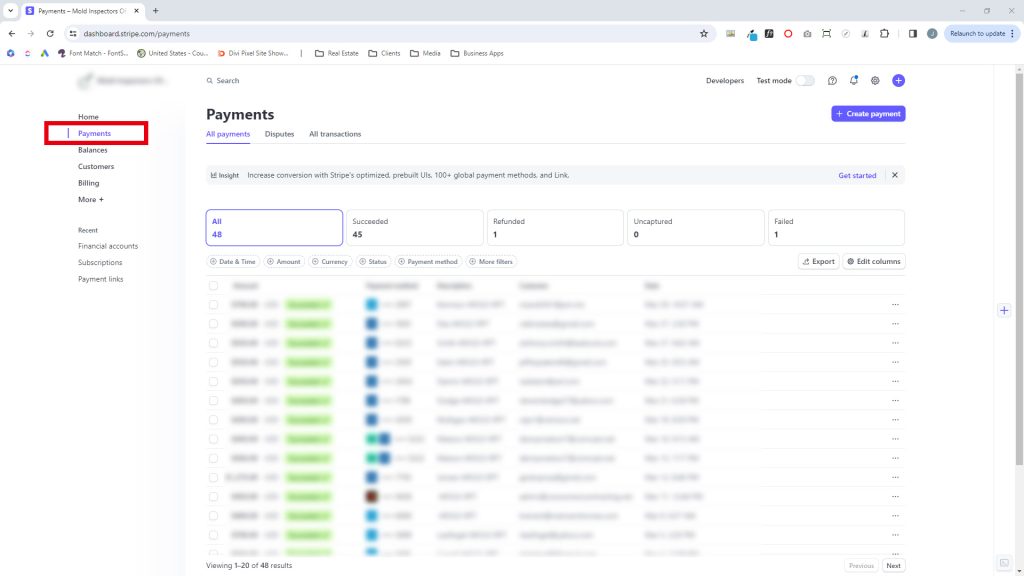The width and height of the screenshot is (1024, 576).
Task: Add a Currency filter
Action: (x=330, y=261)
